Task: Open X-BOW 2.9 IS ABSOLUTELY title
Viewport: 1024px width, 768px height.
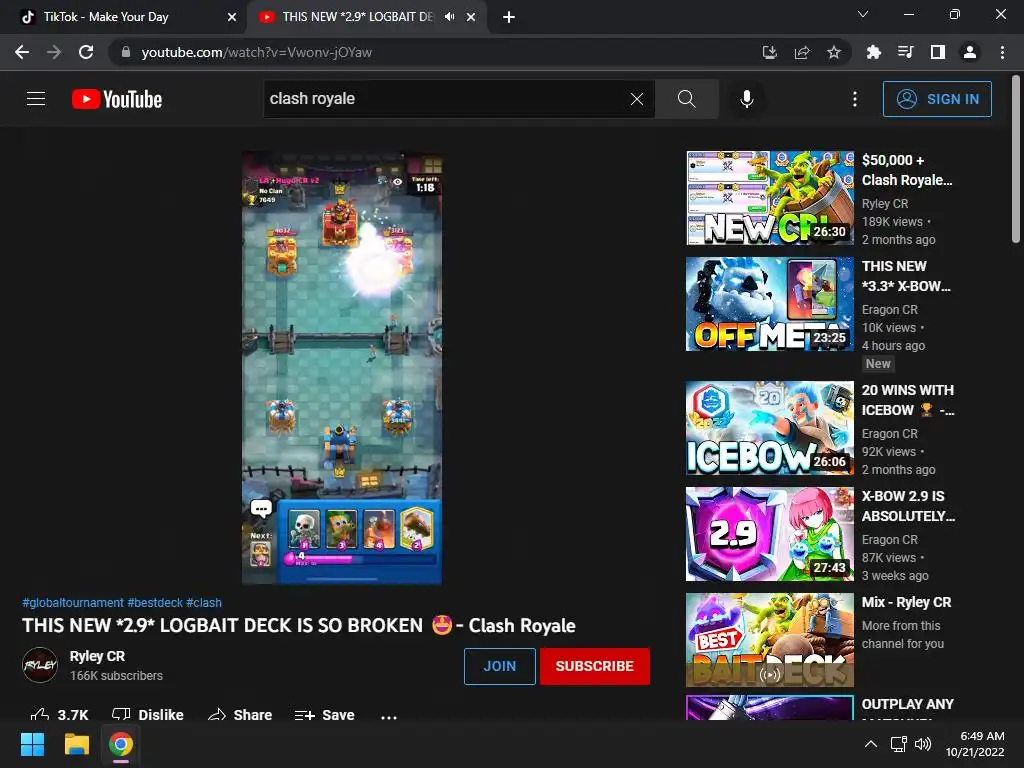Action: point(908,505)
